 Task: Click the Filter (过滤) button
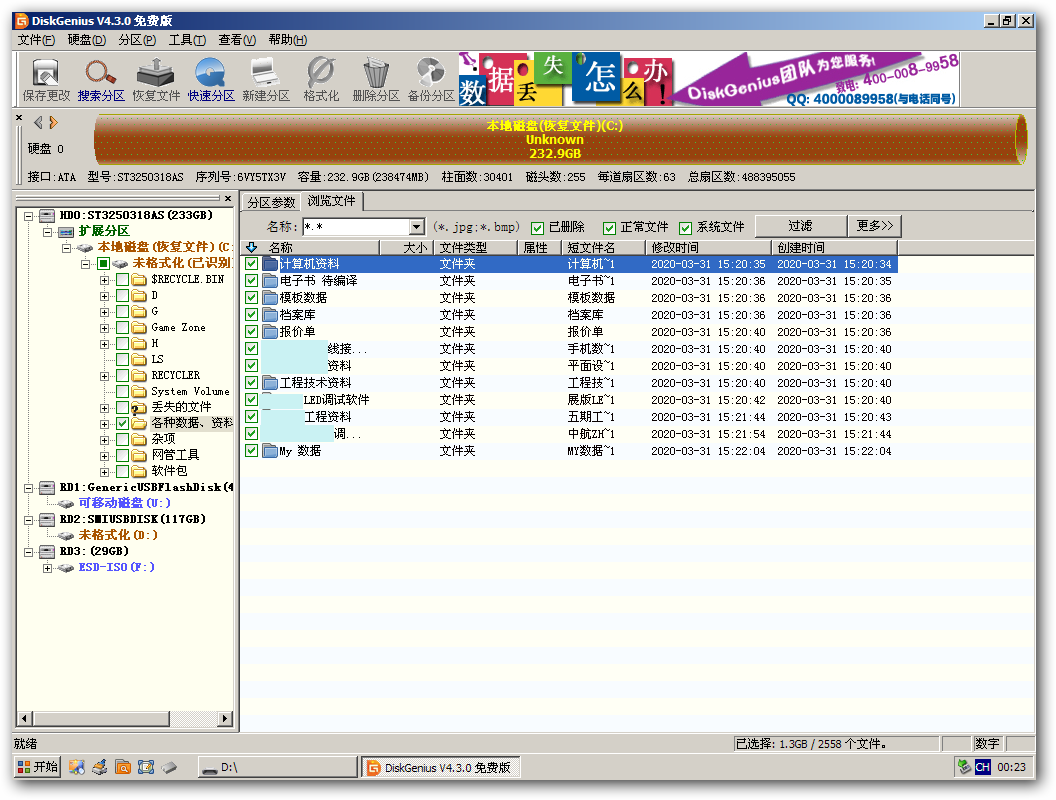coord(800,226)
